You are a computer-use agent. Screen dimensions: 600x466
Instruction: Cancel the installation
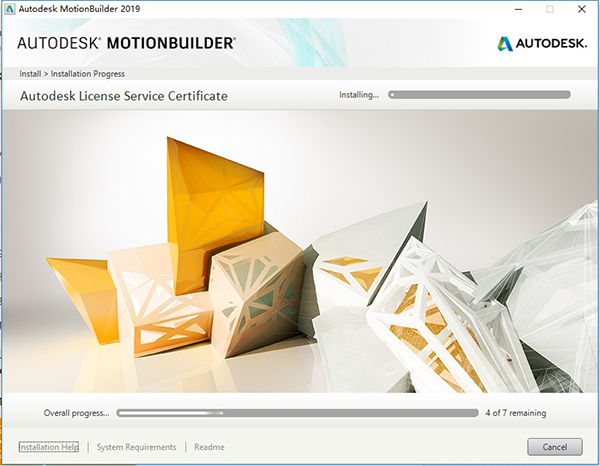click(554, 447)
